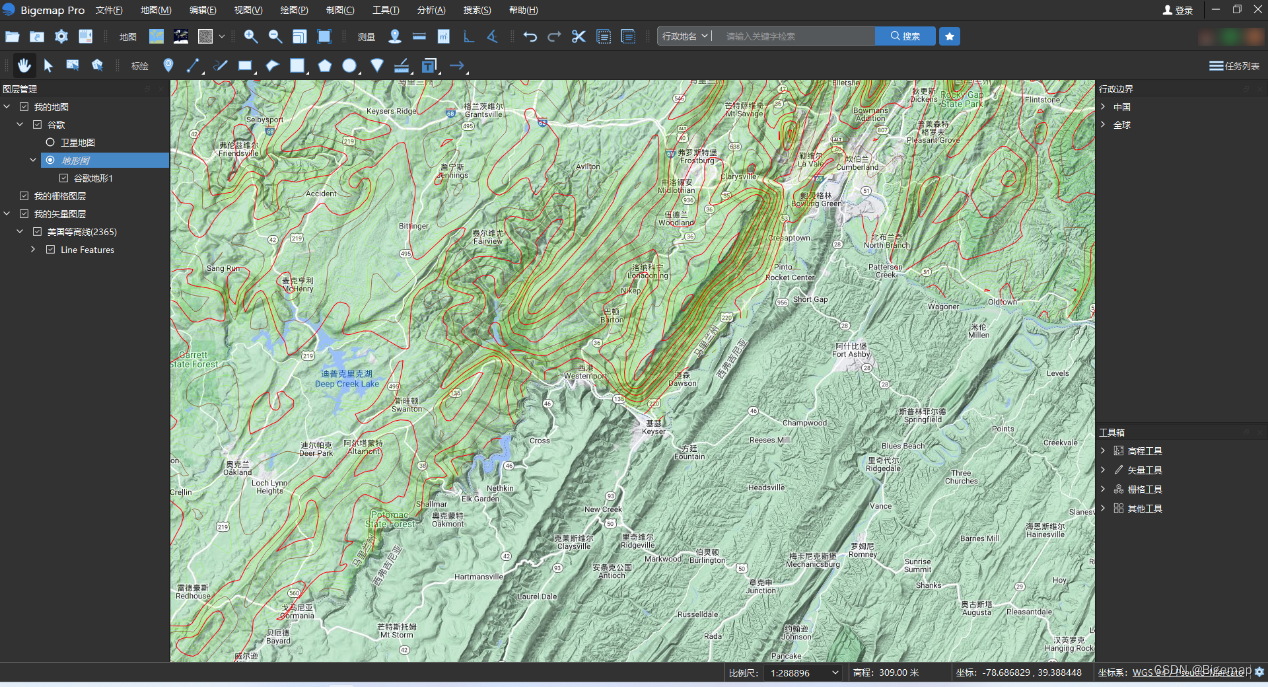Open the 编辑(E) menu
1268x687 pixels.
(203, 10)
